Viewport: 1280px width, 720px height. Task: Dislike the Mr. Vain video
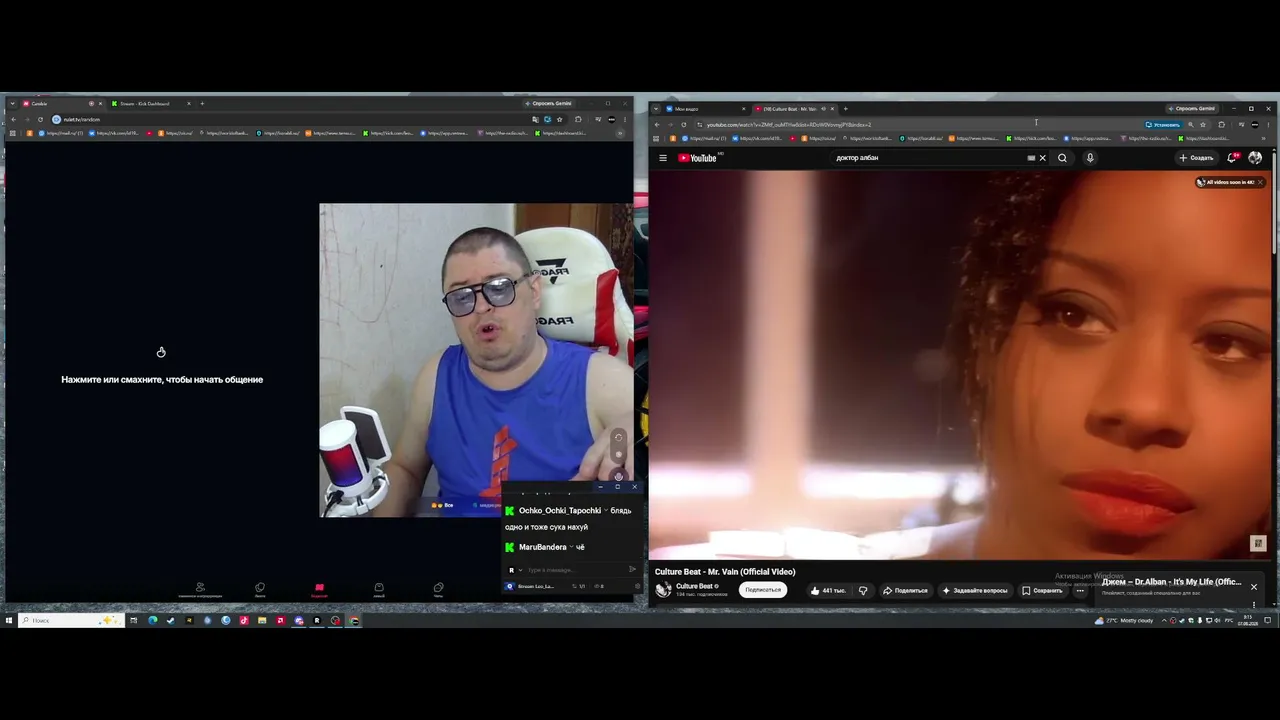(863, 590)
